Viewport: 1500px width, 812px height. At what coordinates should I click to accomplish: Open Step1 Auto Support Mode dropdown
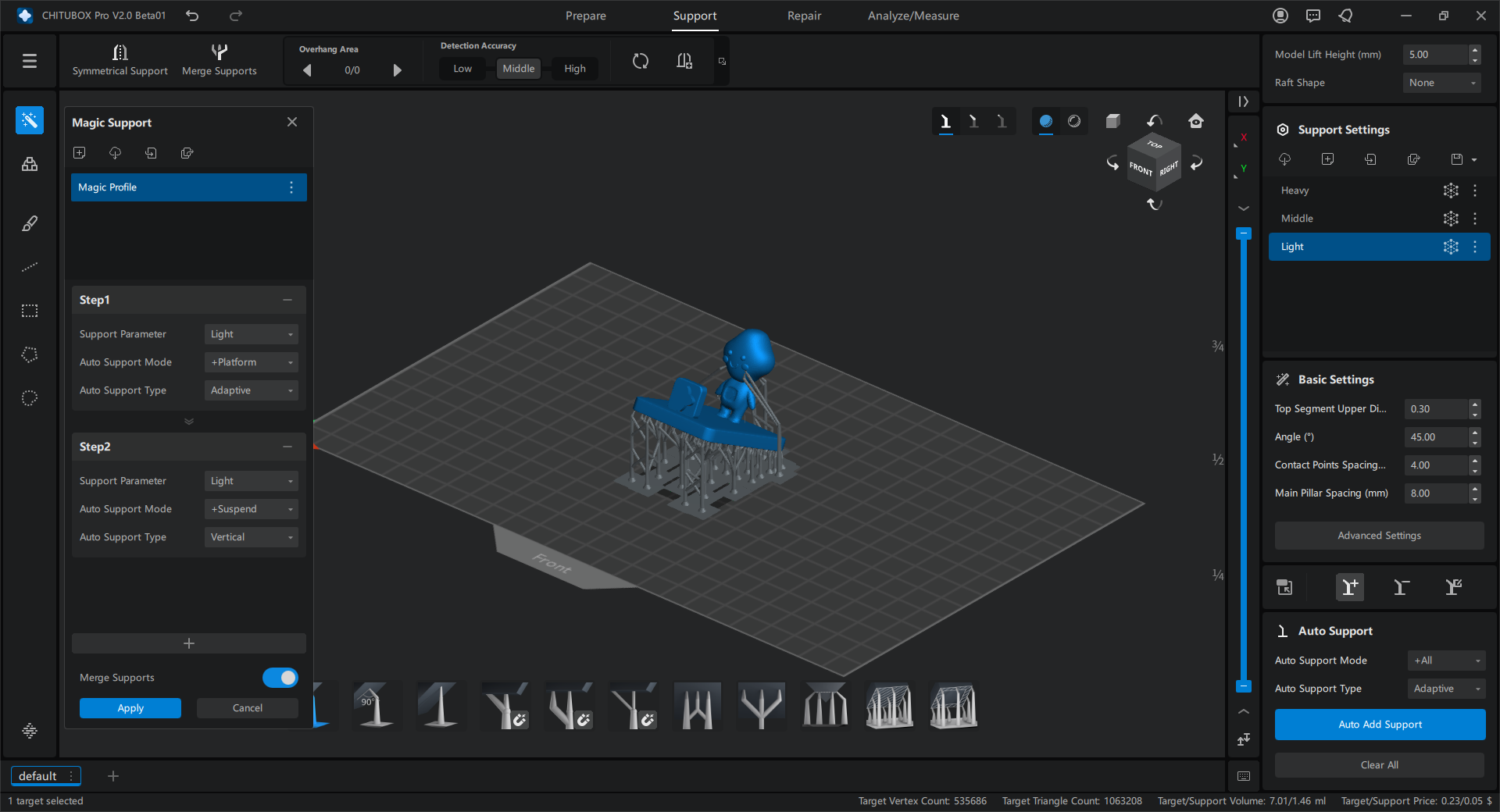tap(251, 362)
